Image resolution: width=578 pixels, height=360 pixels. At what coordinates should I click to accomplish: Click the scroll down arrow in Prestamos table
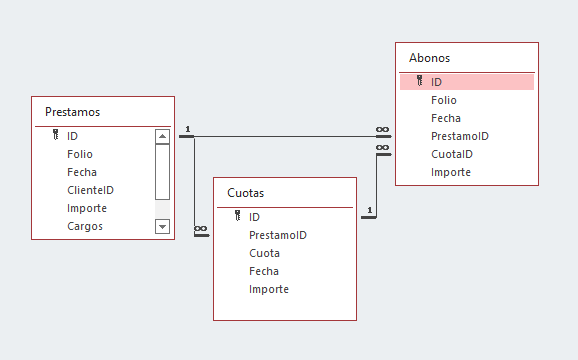(x=162, y=226)
